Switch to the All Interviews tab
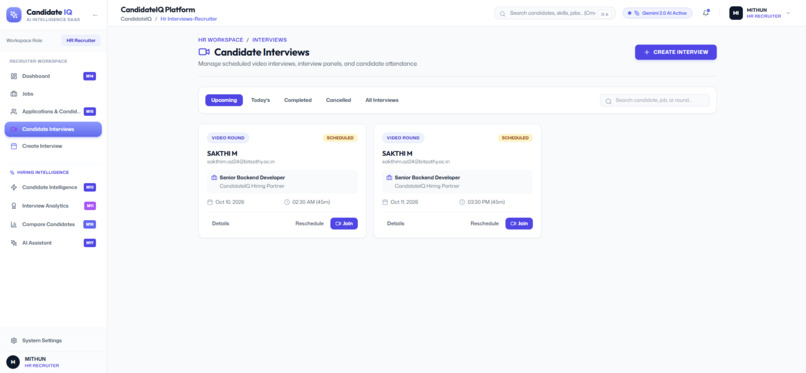 click(x=382, y=100)
